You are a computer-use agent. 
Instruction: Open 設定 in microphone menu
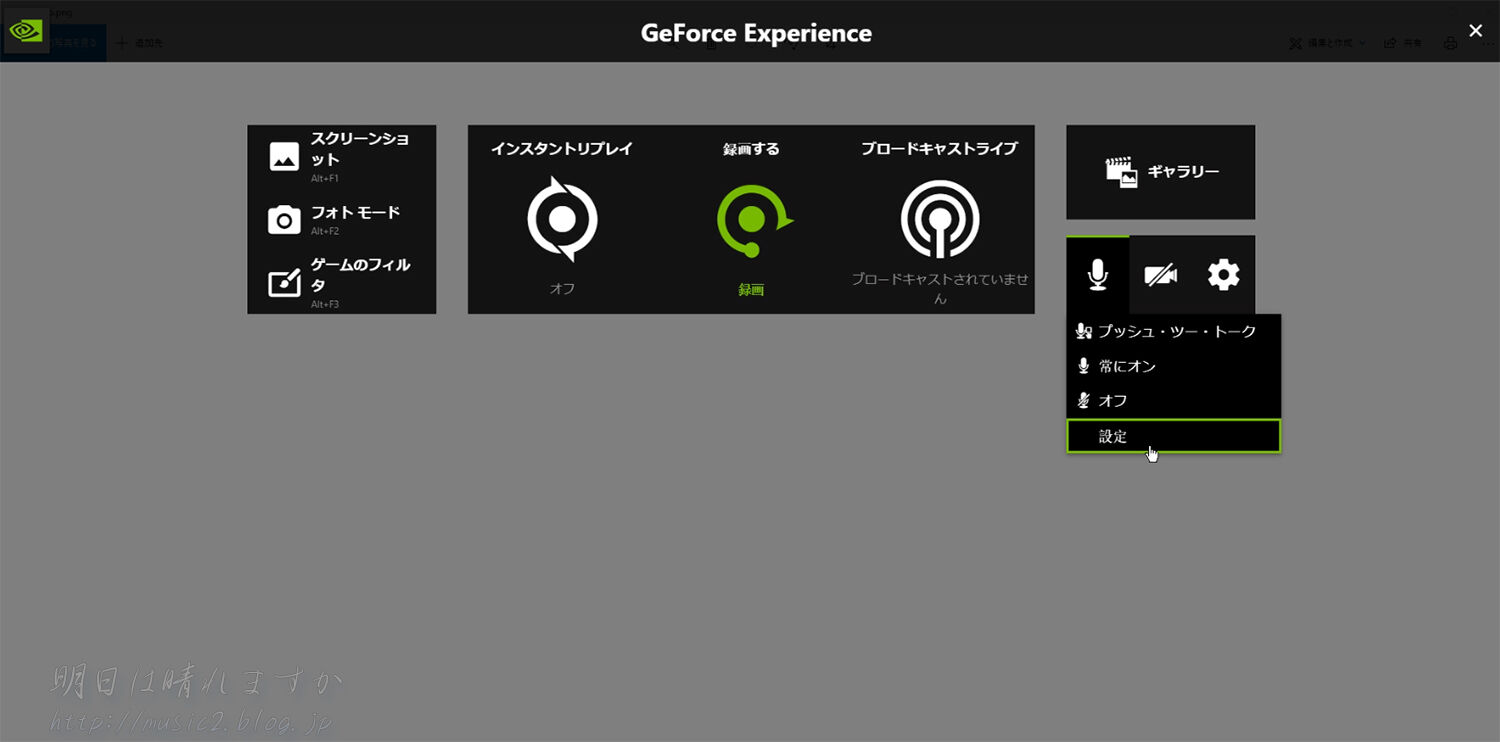[1173, 436]
